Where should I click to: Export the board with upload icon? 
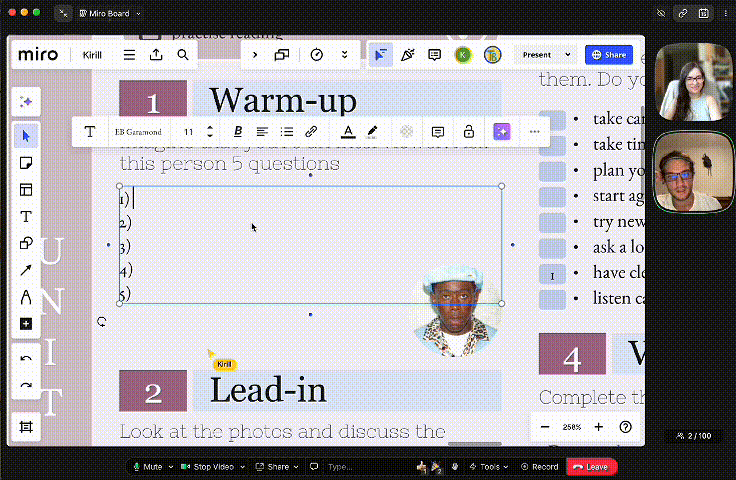point(156,55)
